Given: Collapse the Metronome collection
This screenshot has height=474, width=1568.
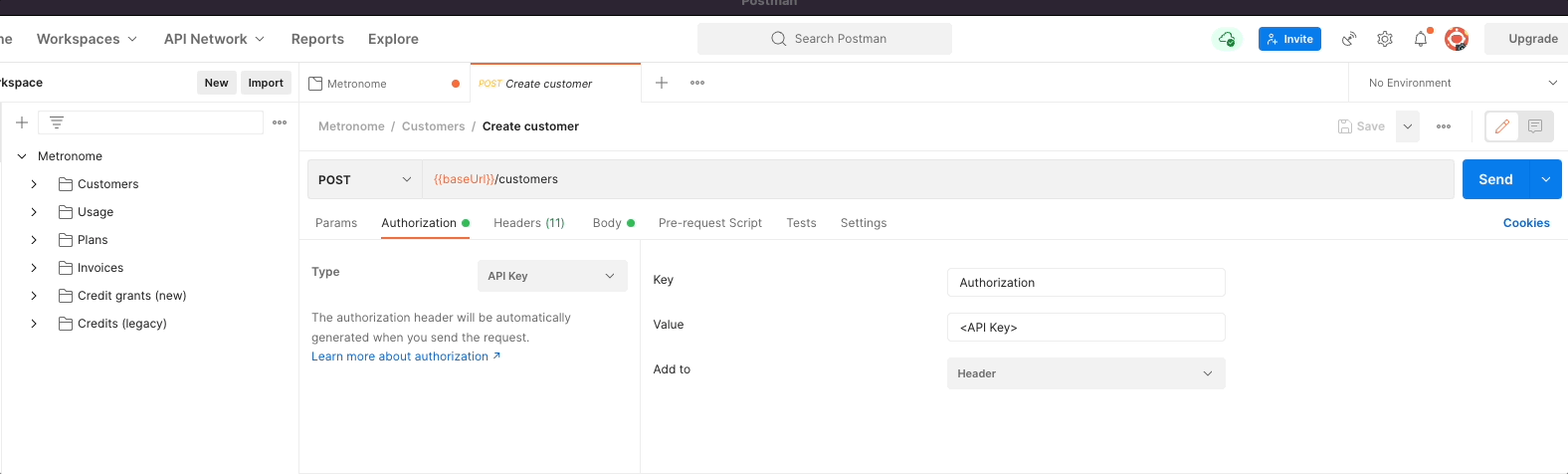Looking at the screenshot, I should pyautogui.click(x=22, y=156).
